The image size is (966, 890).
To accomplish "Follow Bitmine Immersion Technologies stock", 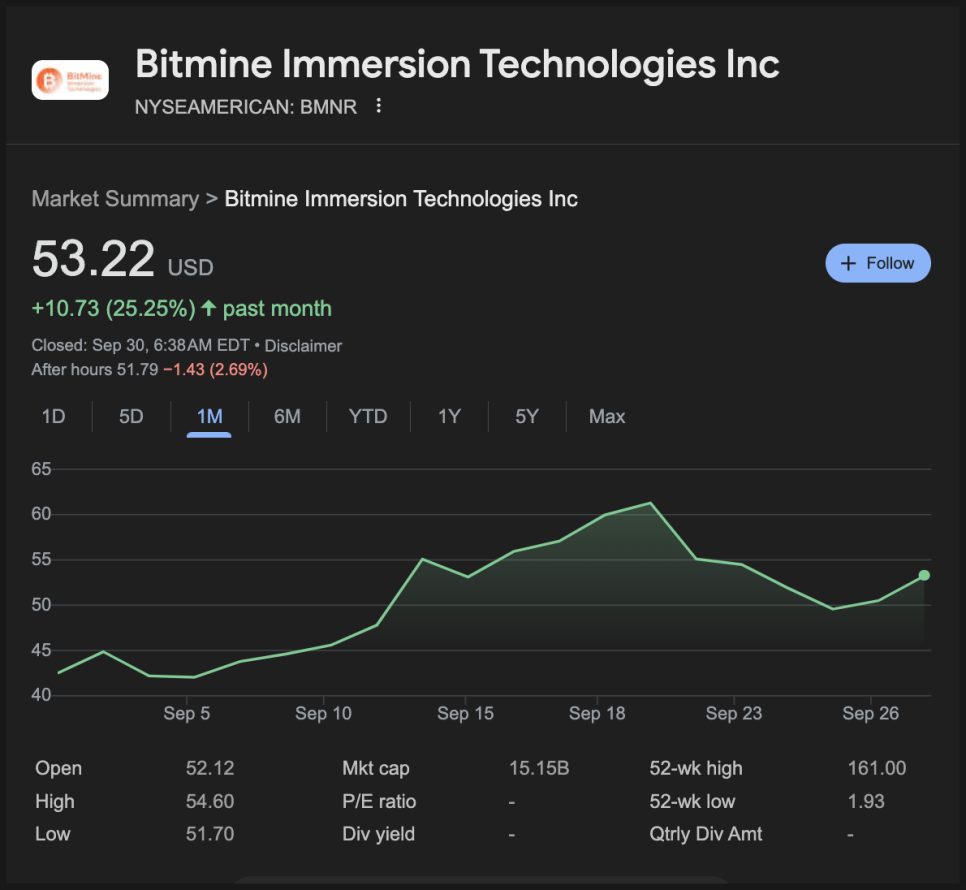I will pyautogui.click(x=878, y=263).
